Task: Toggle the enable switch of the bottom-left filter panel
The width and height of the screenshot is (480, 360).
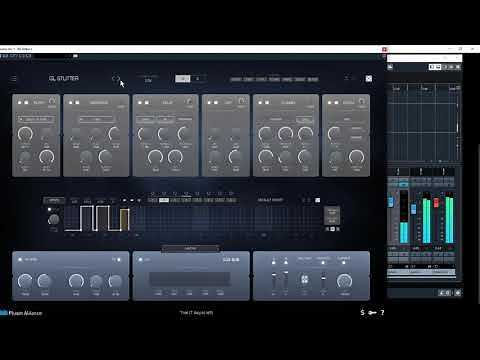Action: (x=20, y=259)
